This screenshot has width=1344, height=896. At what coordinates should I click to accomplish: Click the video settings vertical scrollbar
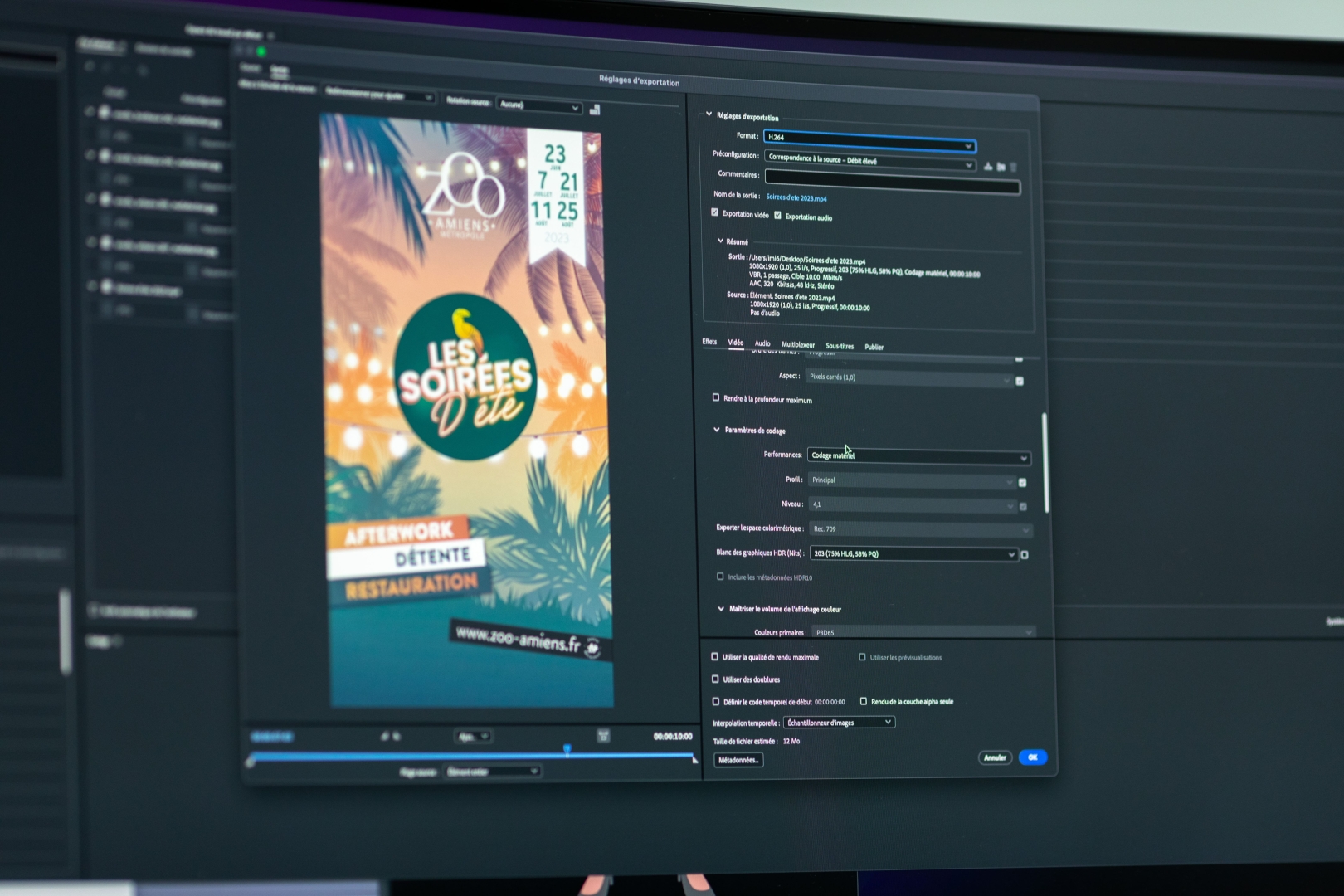tap(1045, 462)
